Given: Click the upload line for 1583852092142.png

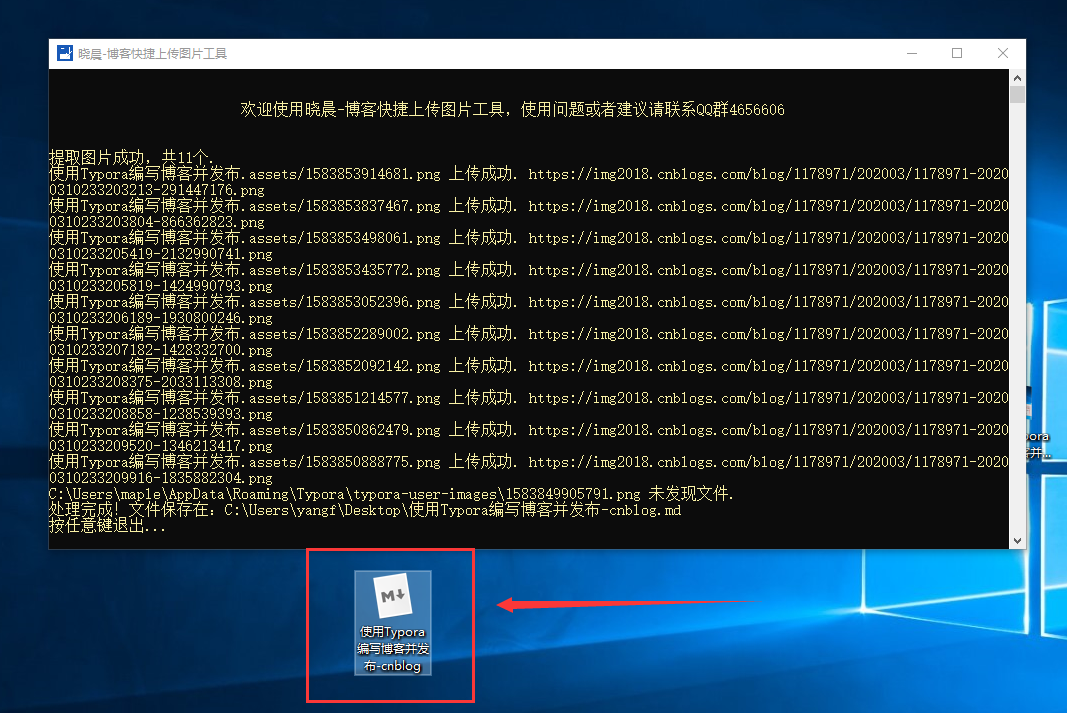Looking at the screenshot, I should [x=529, y=366].
